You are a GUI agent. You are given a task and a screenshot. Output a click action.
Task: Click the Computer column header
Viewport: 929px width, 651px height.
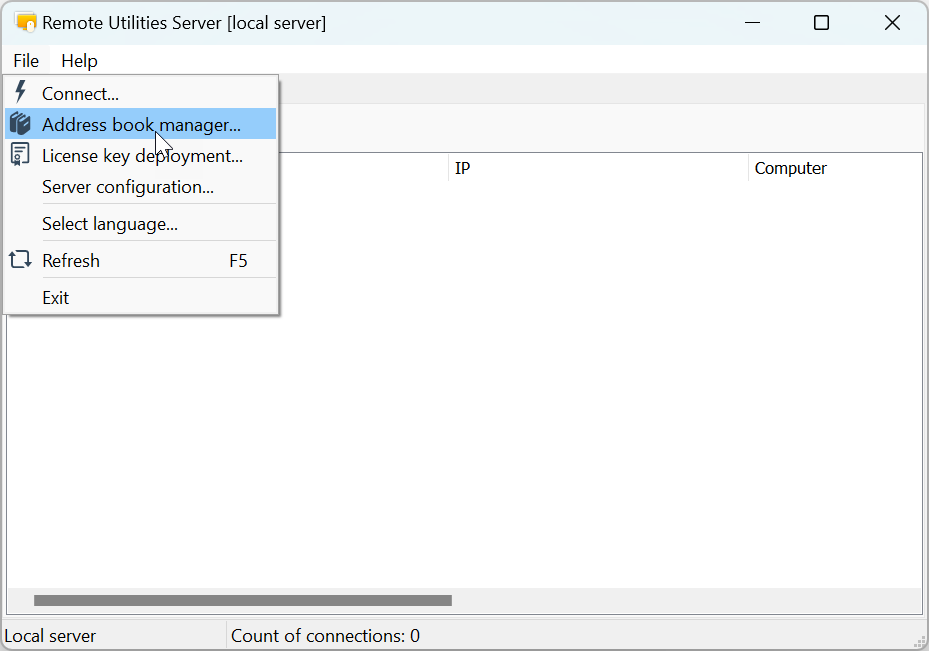coord(834,168)
